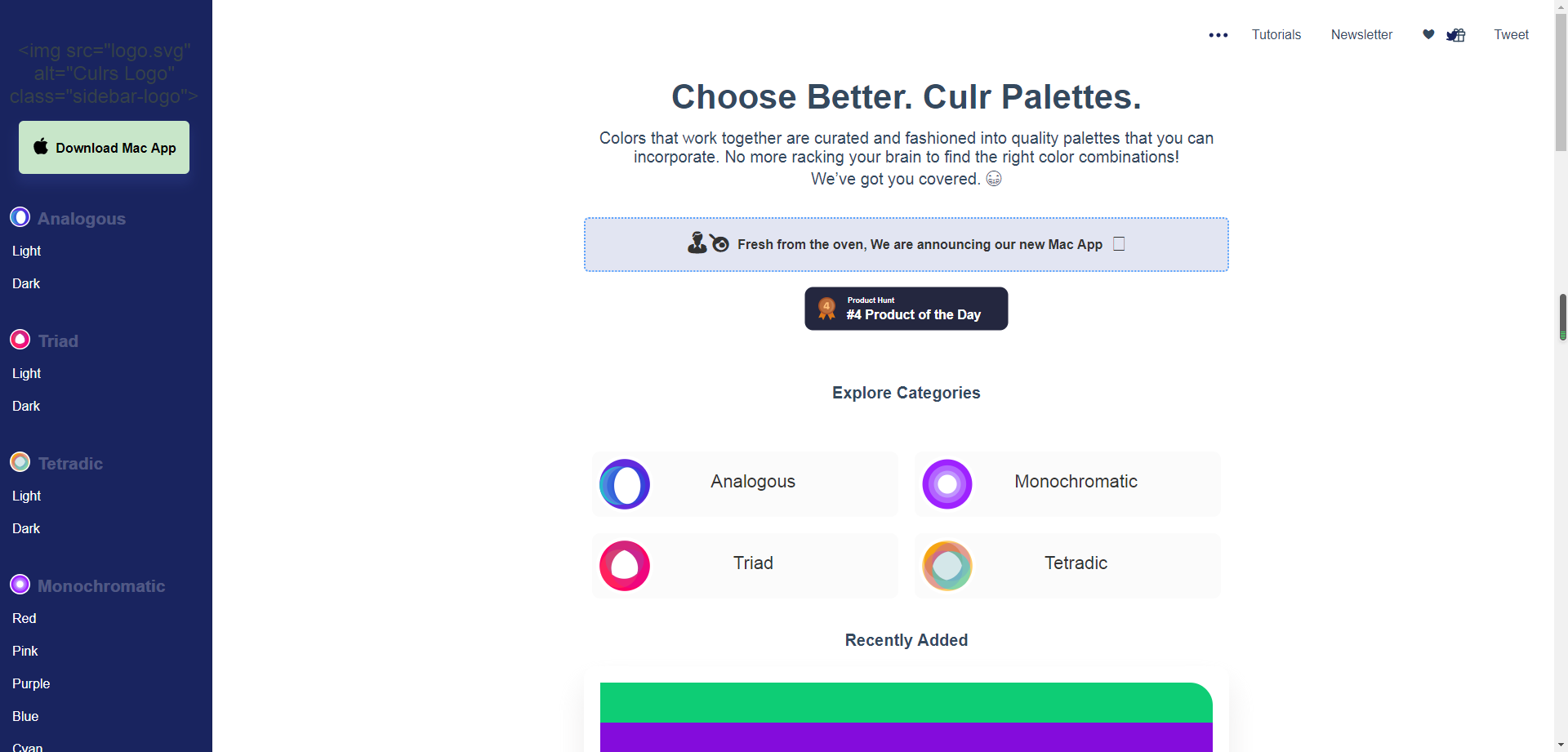Go to the Newsletter menu item
This screenshot has width=1568, height=752.
point(1361,34)
